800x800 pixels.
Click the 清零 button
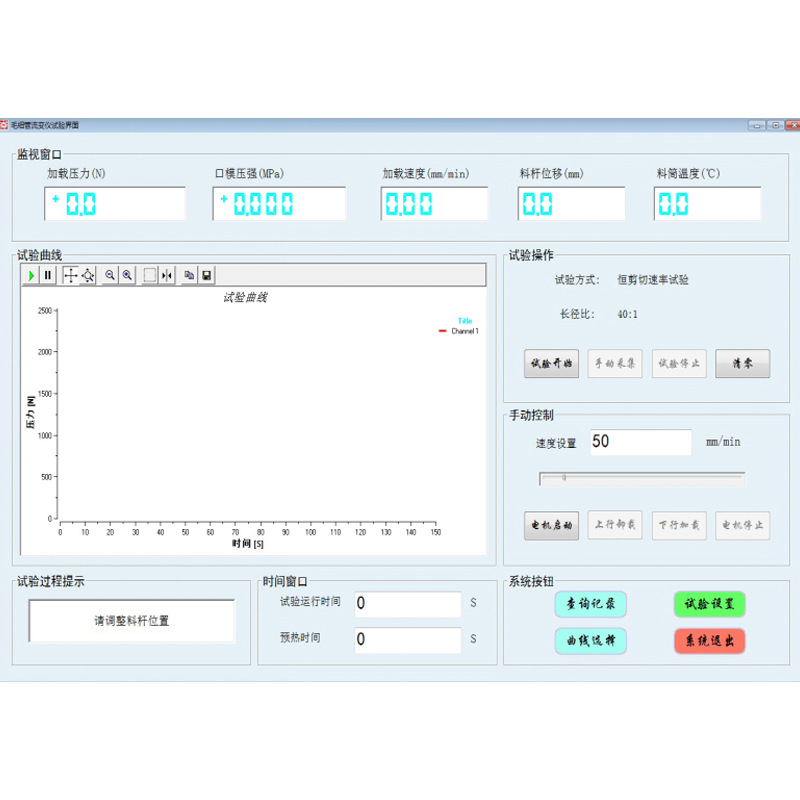tap(742, 363)
